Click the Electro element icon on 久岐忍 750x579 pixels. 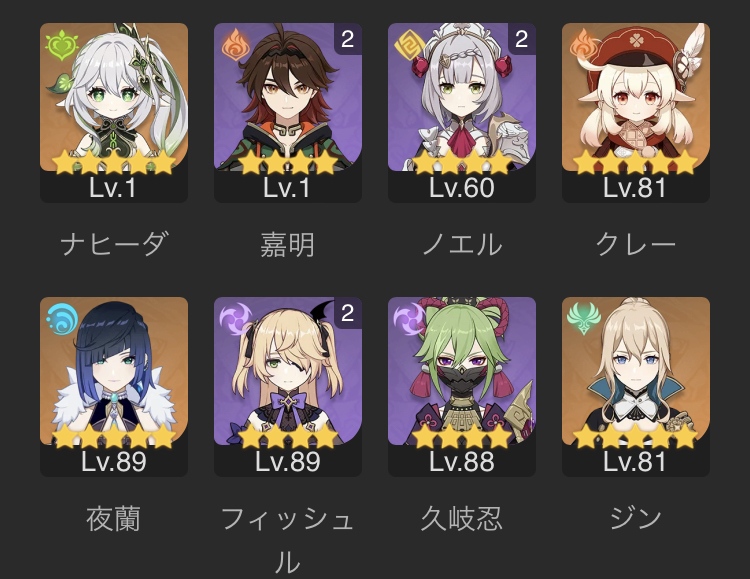(x=409, y=319)
